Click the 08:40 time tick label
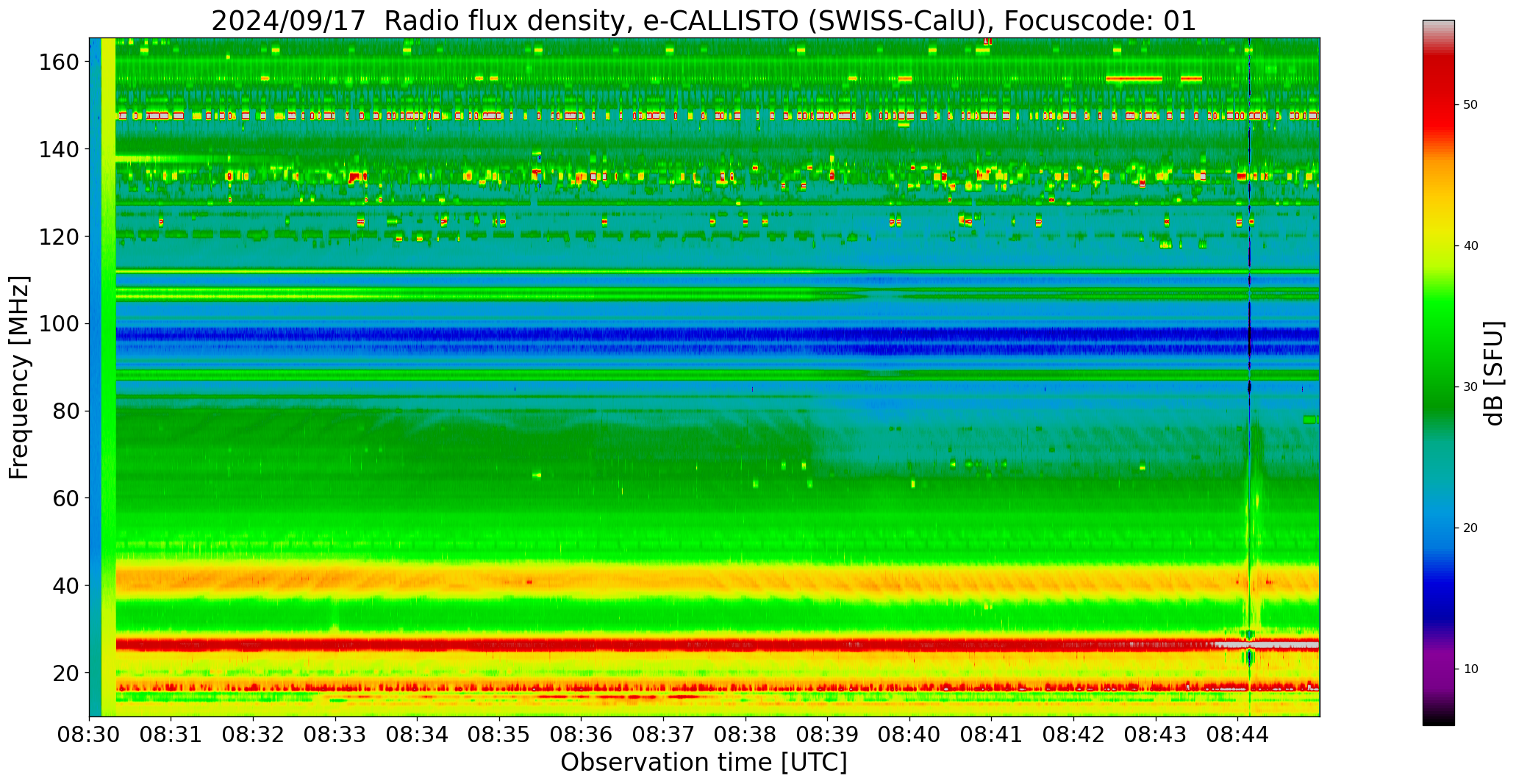 [x=909, y=734]
